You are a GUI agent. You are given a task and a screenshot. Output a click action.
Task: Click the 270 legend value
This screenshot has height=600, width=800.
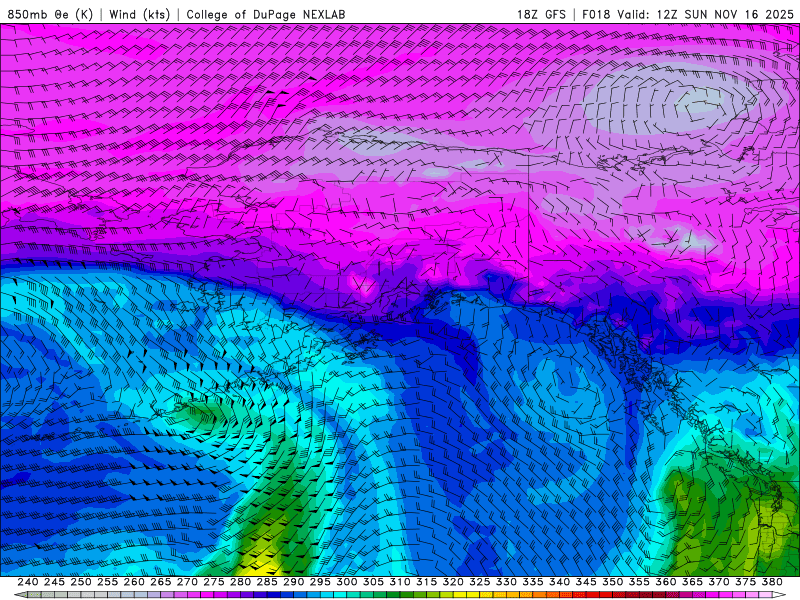pos(187,582)
